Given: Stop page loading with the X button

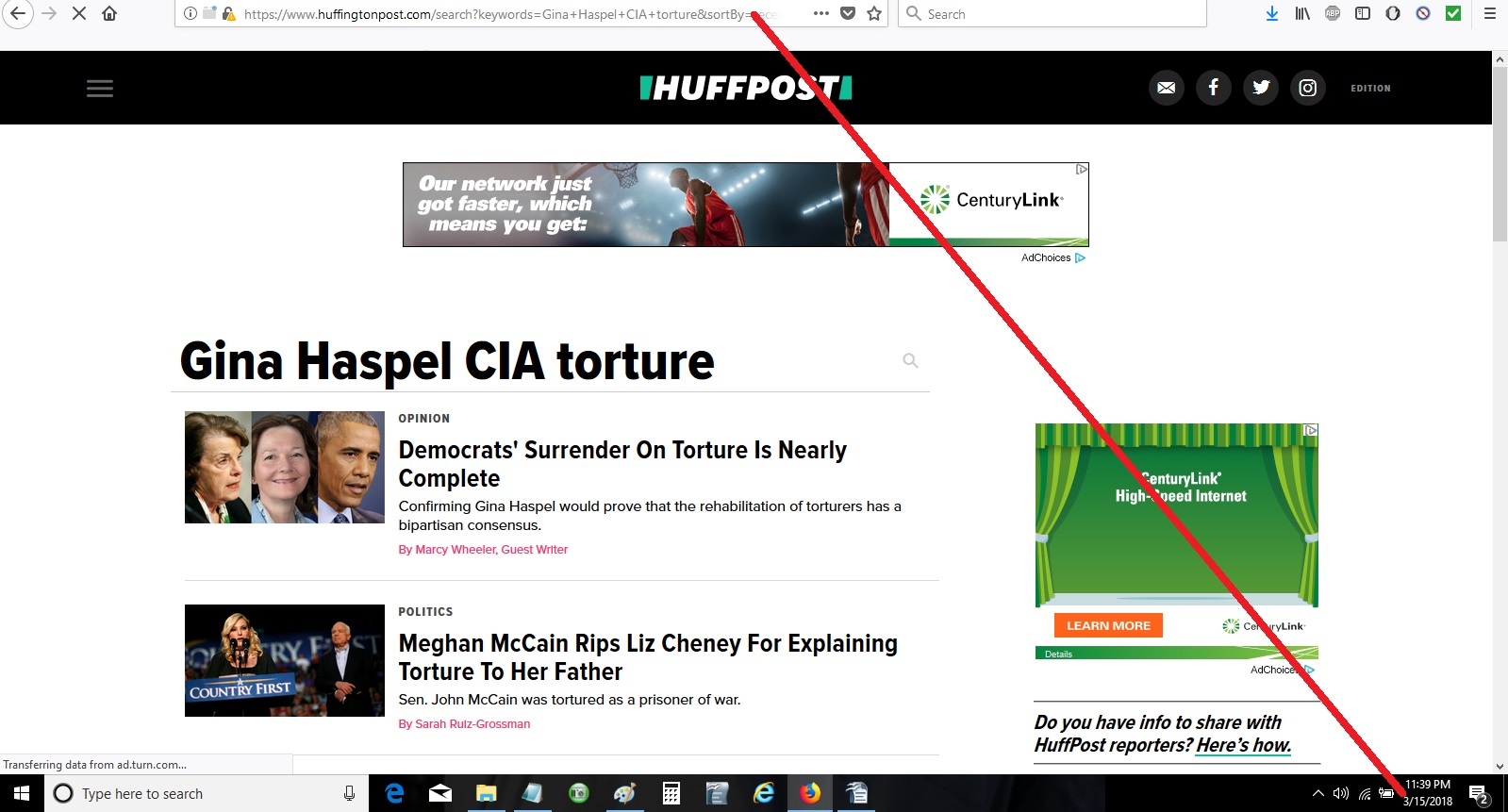Looking at the screenshot, I should (79, 13).
